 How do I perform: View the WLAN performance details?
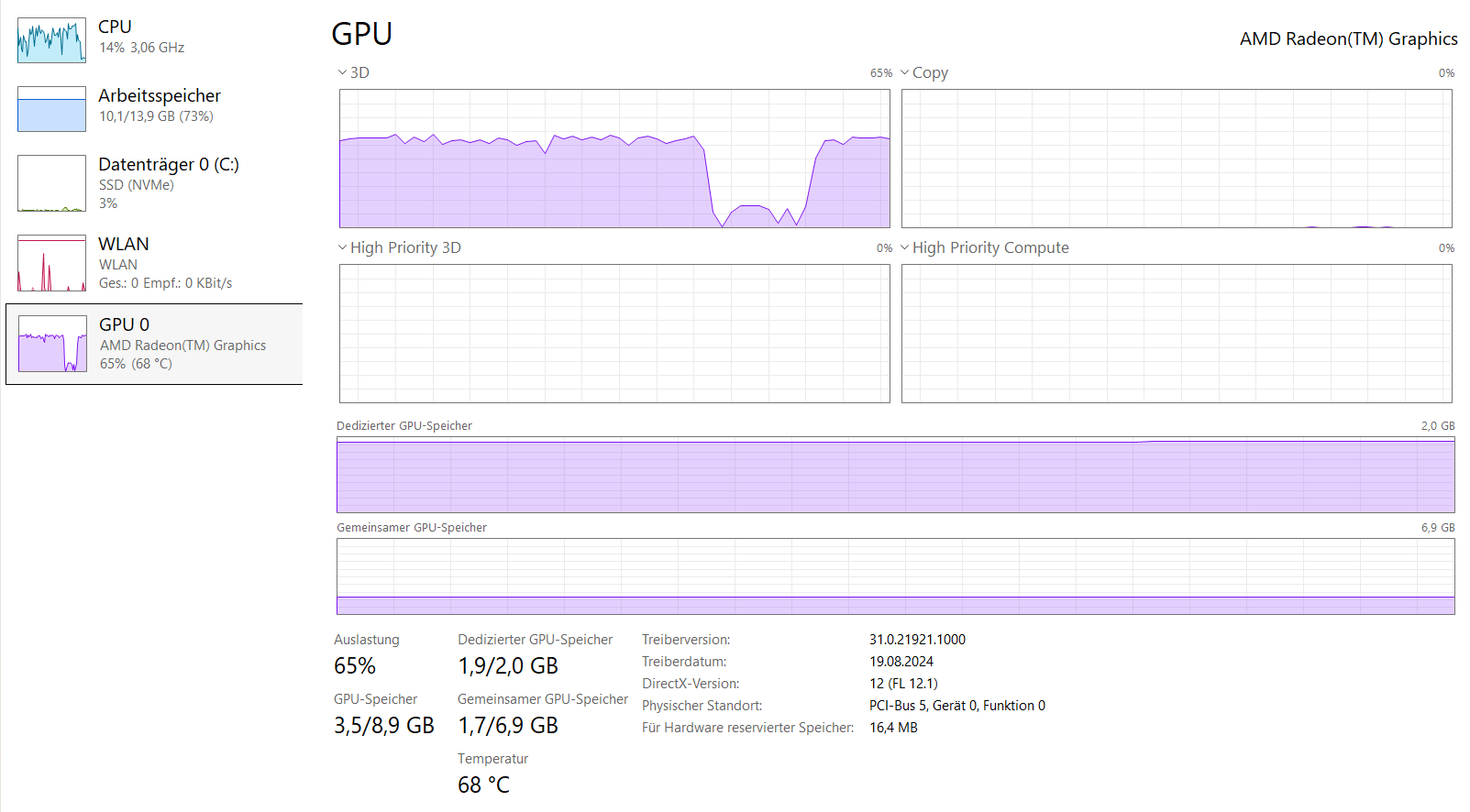point(124,245)
